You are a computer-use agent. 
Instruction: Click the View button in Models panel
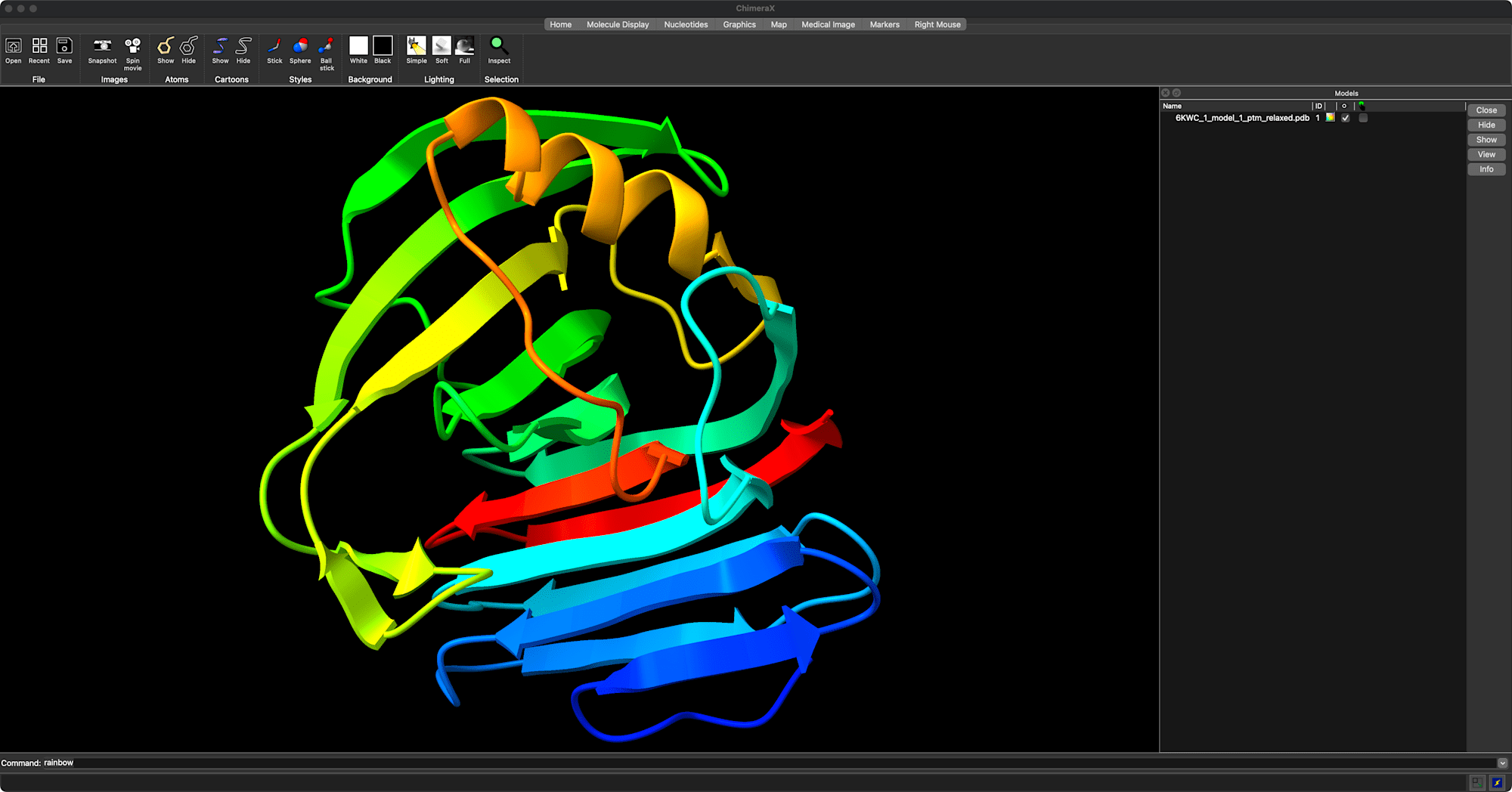[1486, 154]
